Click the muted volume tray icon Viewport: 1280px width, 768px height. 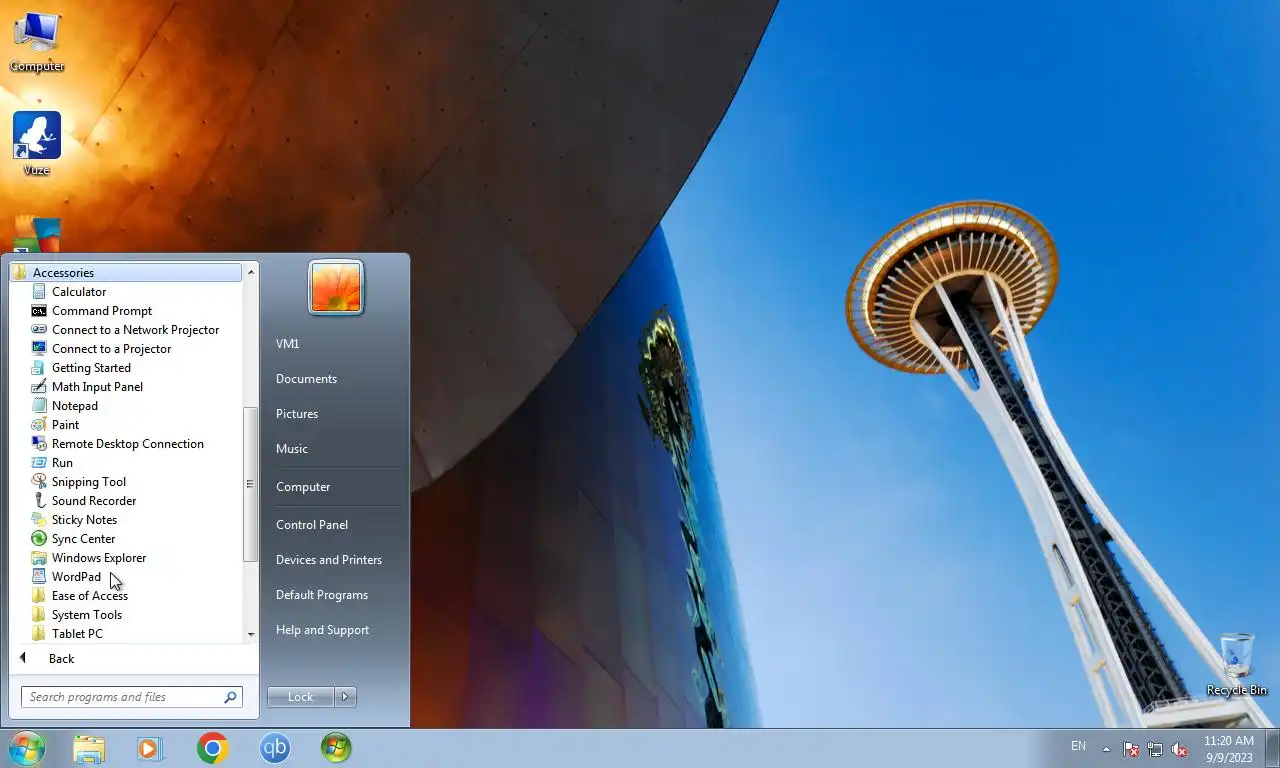pos(1179,749)
